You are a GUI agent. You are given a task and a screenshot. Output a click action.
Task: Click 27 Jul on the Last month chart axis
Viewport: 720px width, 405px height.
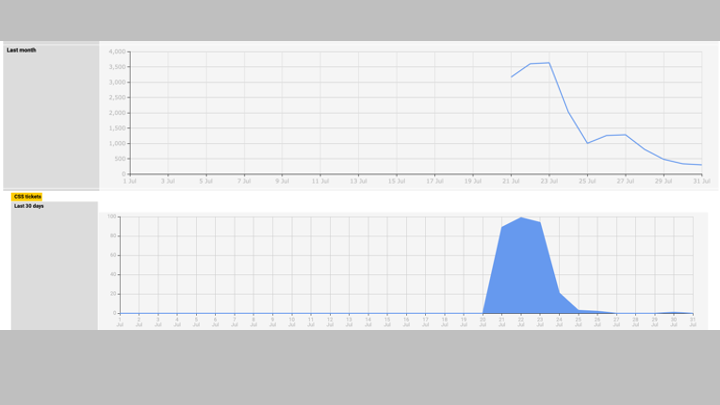pyautogui.click(x=625, y=181)
